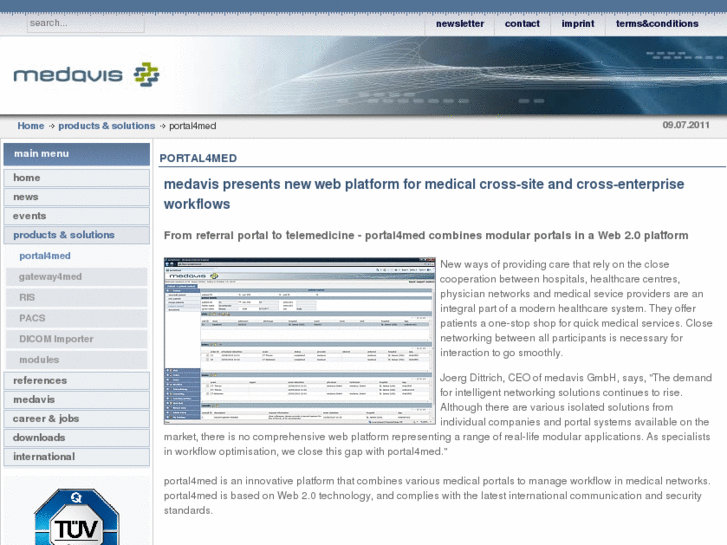Screen dimensions: 727x545
Task: Open events menu item
Action: 77,216
